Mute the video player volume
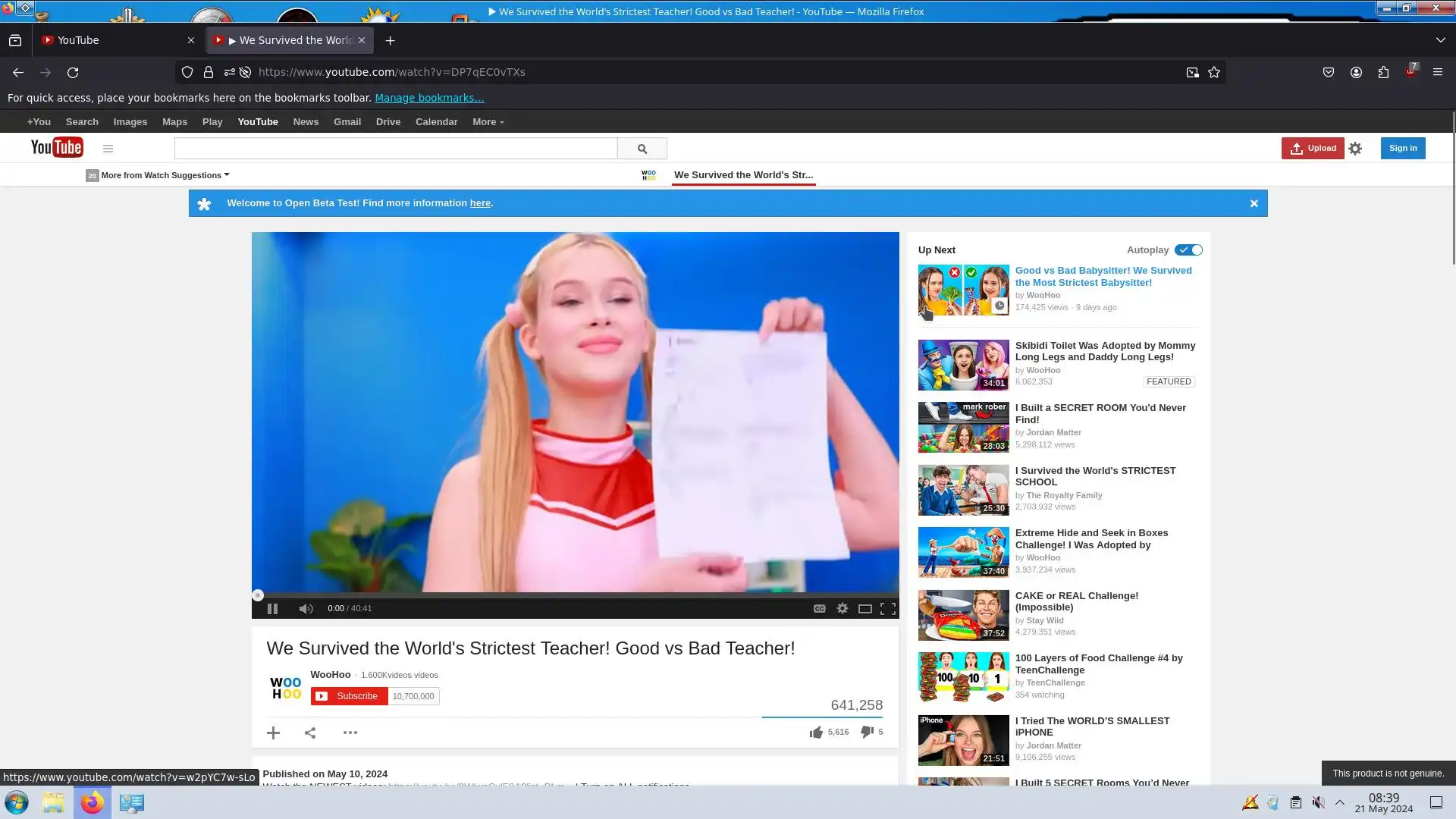 [306, 609]
